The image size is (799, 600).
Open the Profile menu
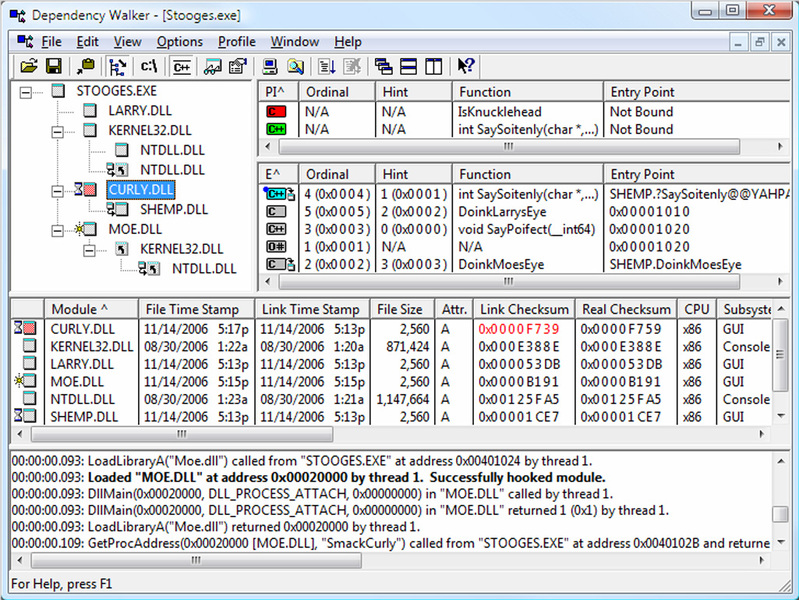pyautogui.click(x=237, y=42)
